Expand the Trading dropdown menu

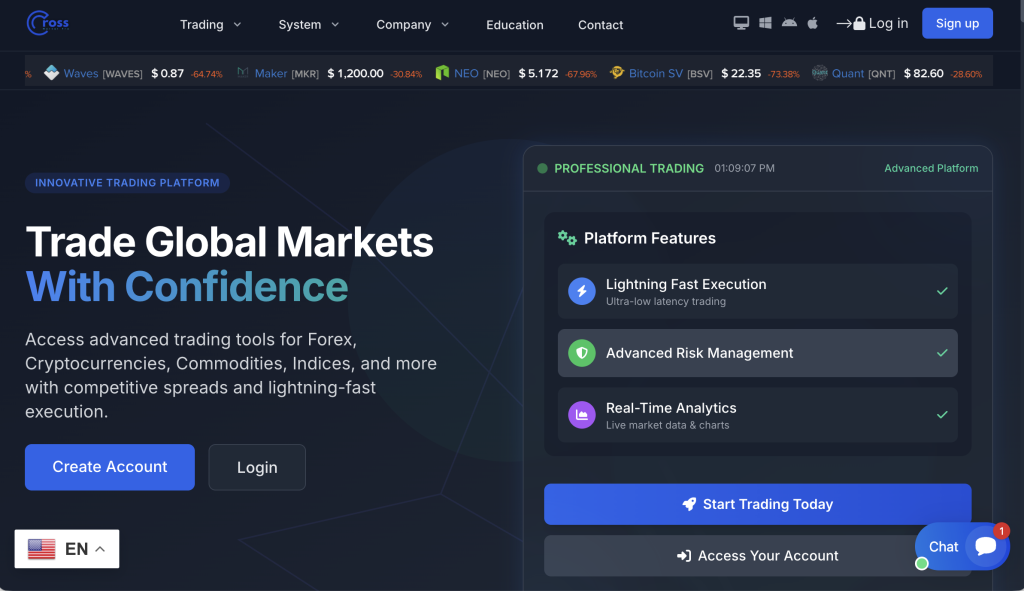[x=210, y=25]
